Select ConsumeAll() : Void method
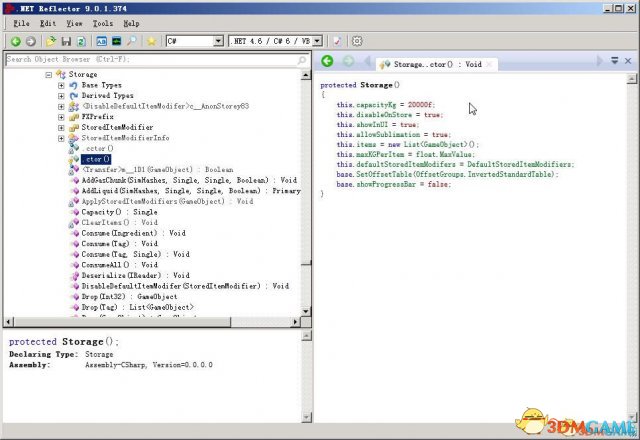Viewport: 640px width, 440px height. [119, 265]
